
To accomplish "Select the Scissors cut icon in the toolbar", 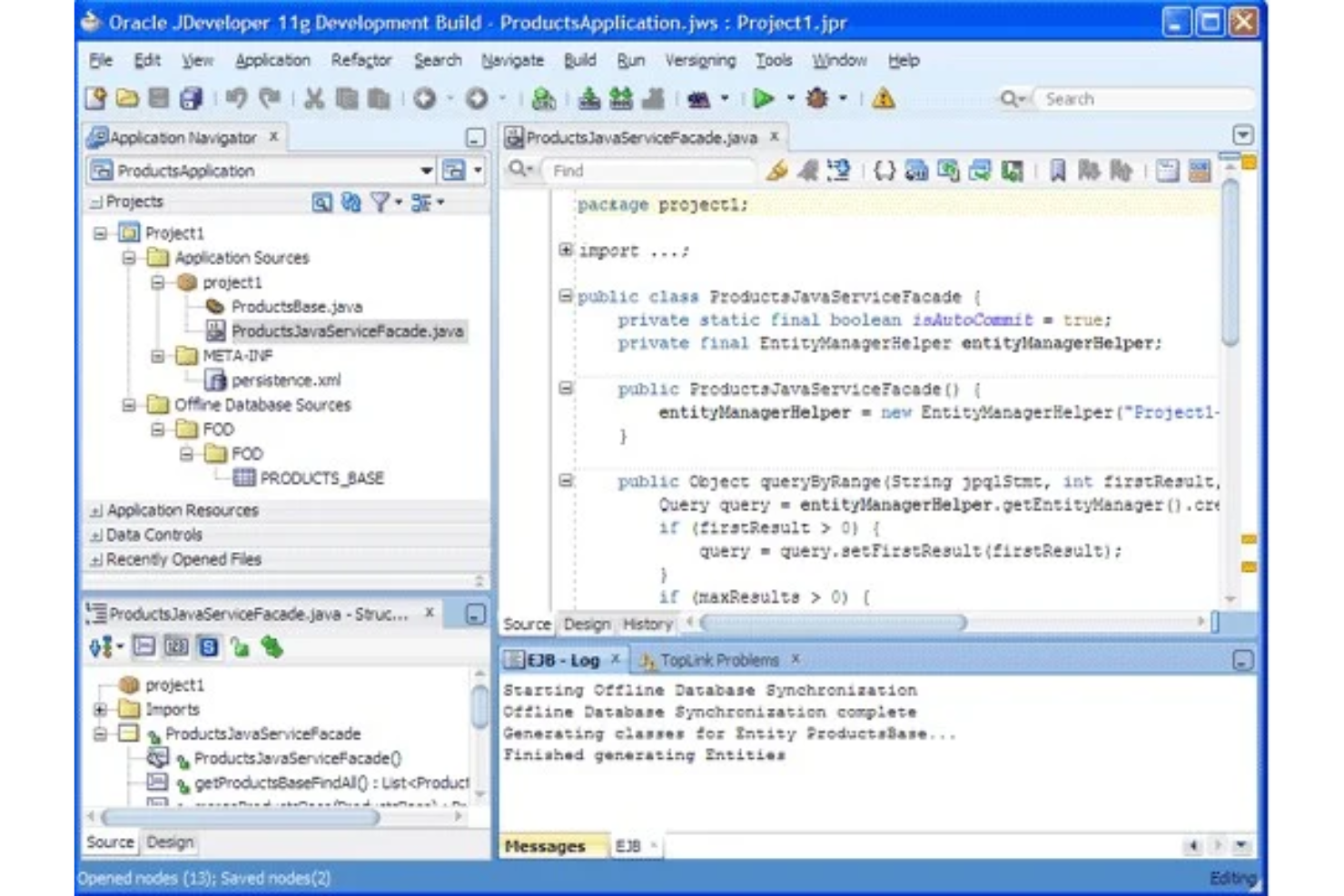I will pos(315,98).
